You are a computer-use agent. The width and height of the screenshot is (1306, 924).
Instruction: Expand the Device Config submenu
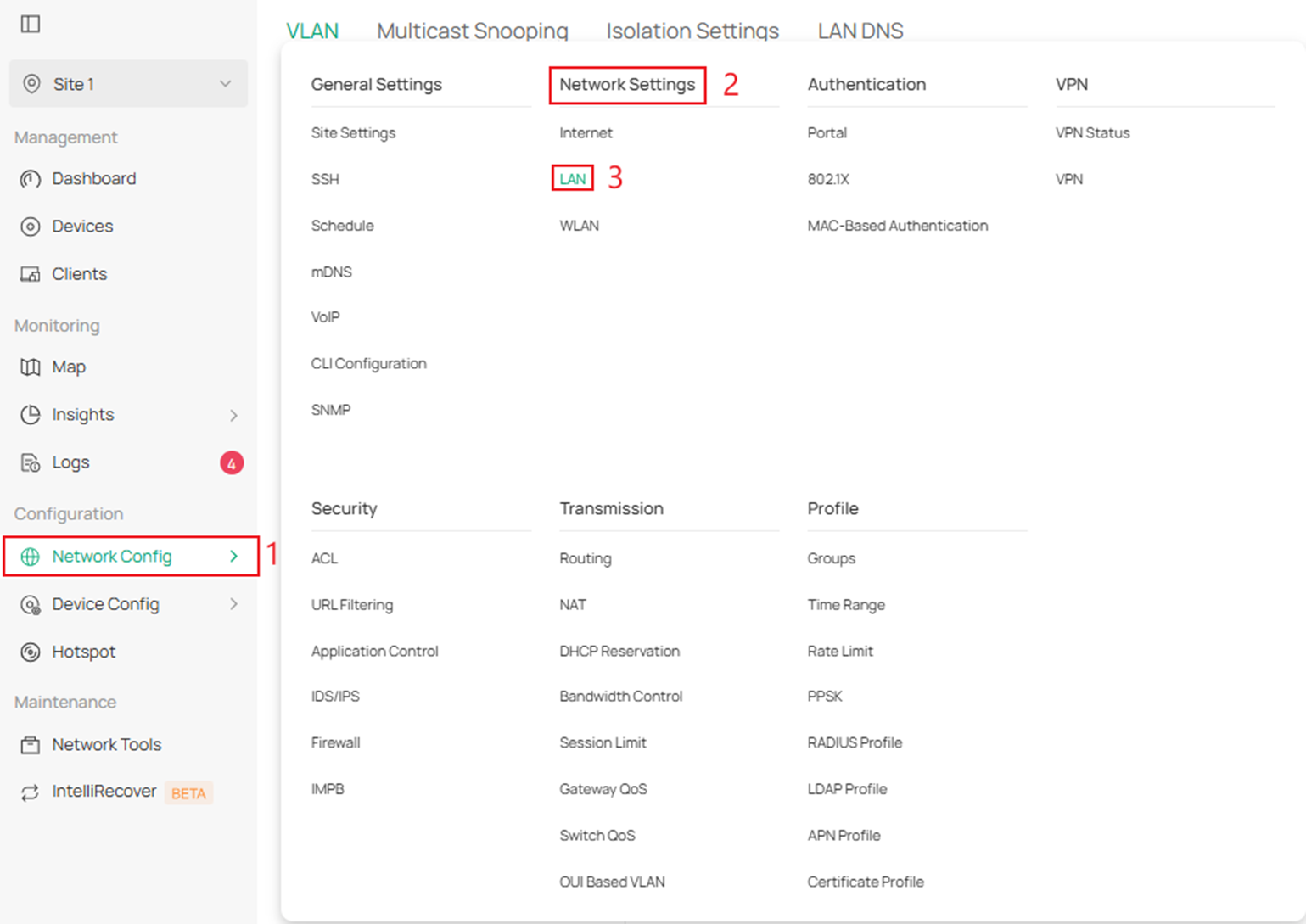233,603
